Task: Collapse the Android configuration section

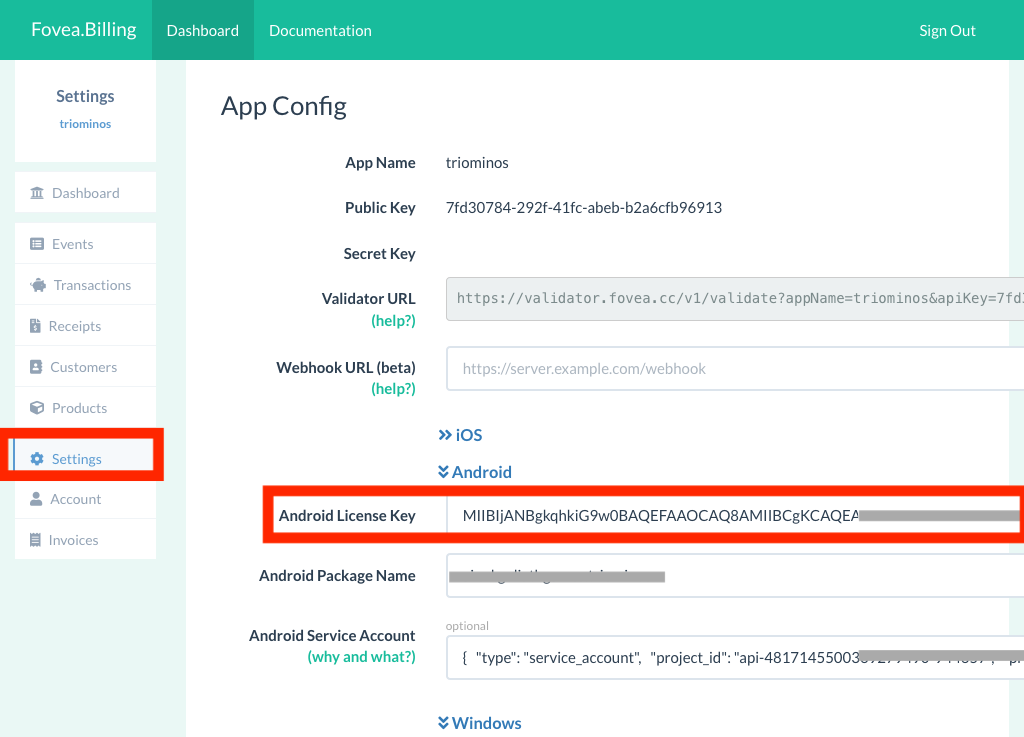Action: pos(475,472)
